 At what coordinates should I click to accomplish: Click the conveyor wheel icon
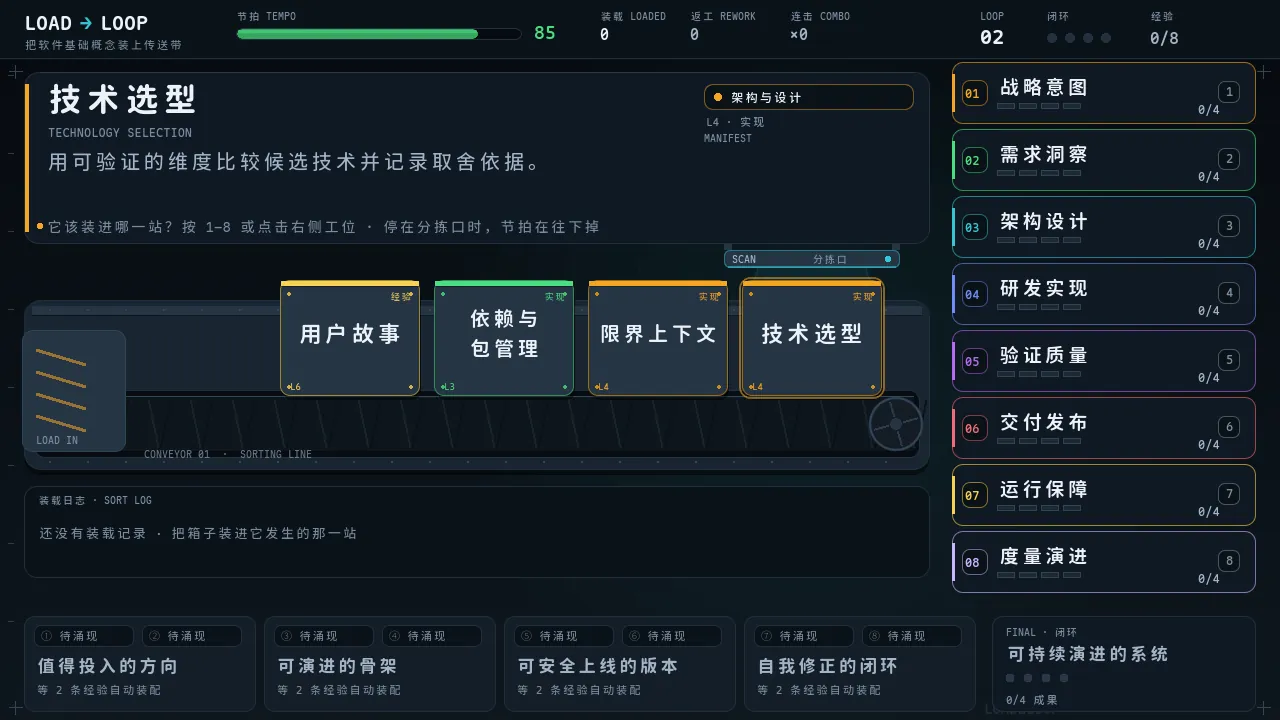point(895,424)
